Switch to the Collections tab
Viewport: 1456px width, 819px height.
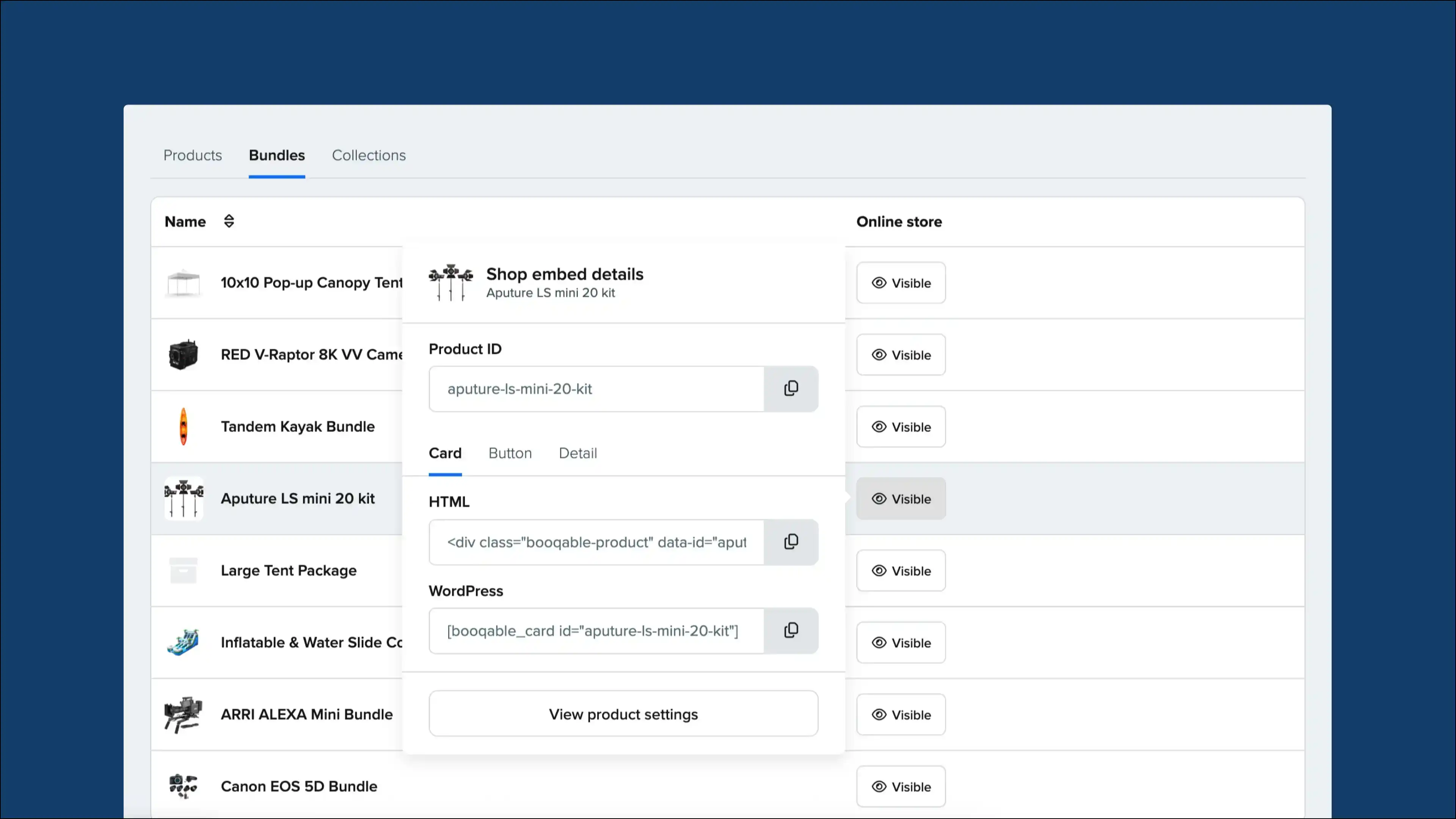369,155
